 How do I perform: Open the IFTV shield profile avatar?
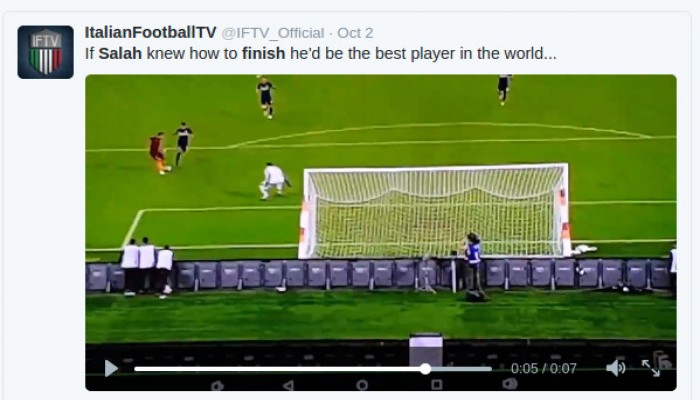click(46, 52)
